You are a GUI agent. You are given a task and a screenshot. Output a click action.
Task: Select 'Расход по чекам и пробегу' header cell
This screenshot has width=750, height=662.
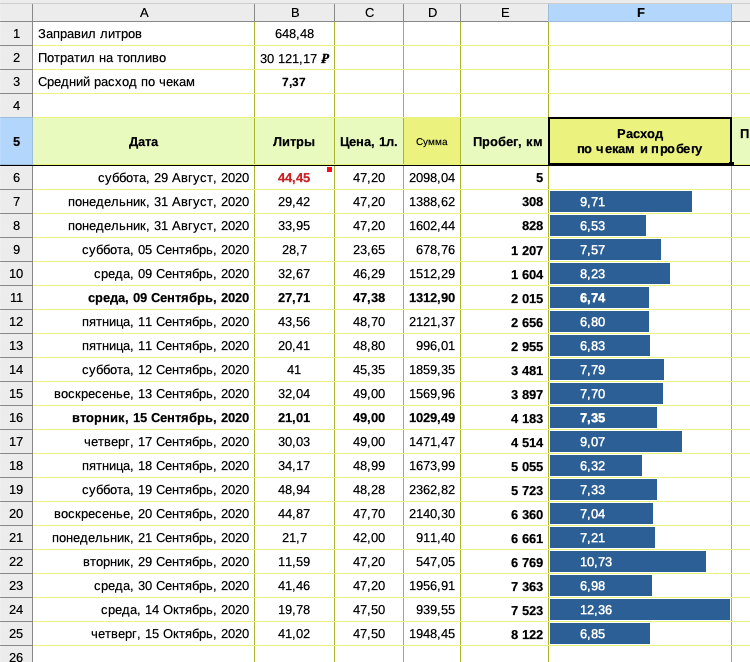tap(640, 141)
